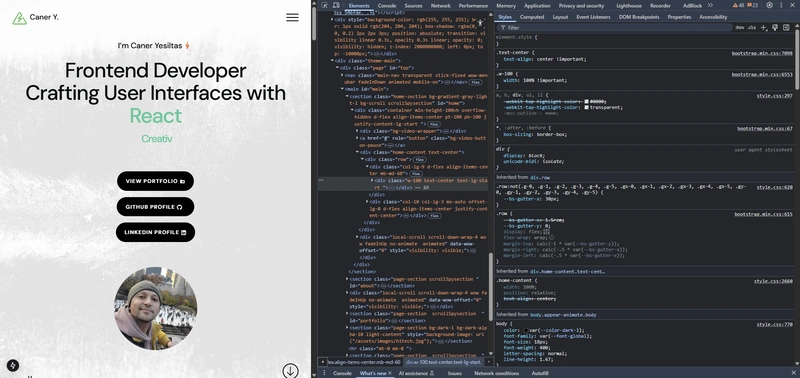Viewport: 800px width, 378px height.
Task: Click the filter styles input field
Action: [x=615, y=28]
